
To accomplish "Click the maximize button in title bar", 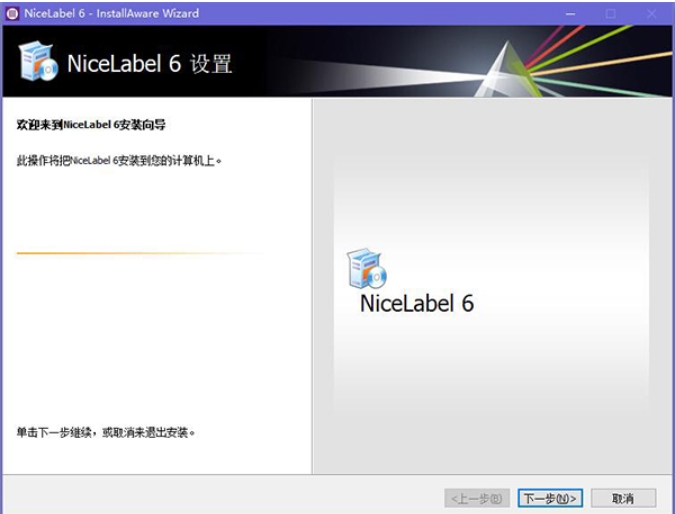I will tap(610, 14).
